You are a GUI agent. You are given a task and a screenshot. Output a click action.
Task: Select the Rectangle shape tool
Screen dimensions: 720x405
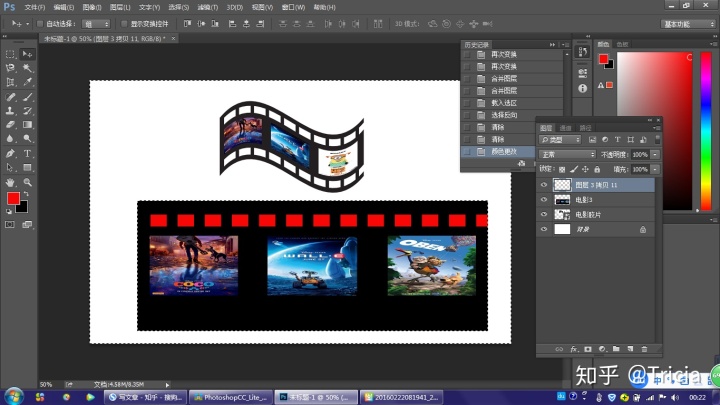[x=28, y=168]
